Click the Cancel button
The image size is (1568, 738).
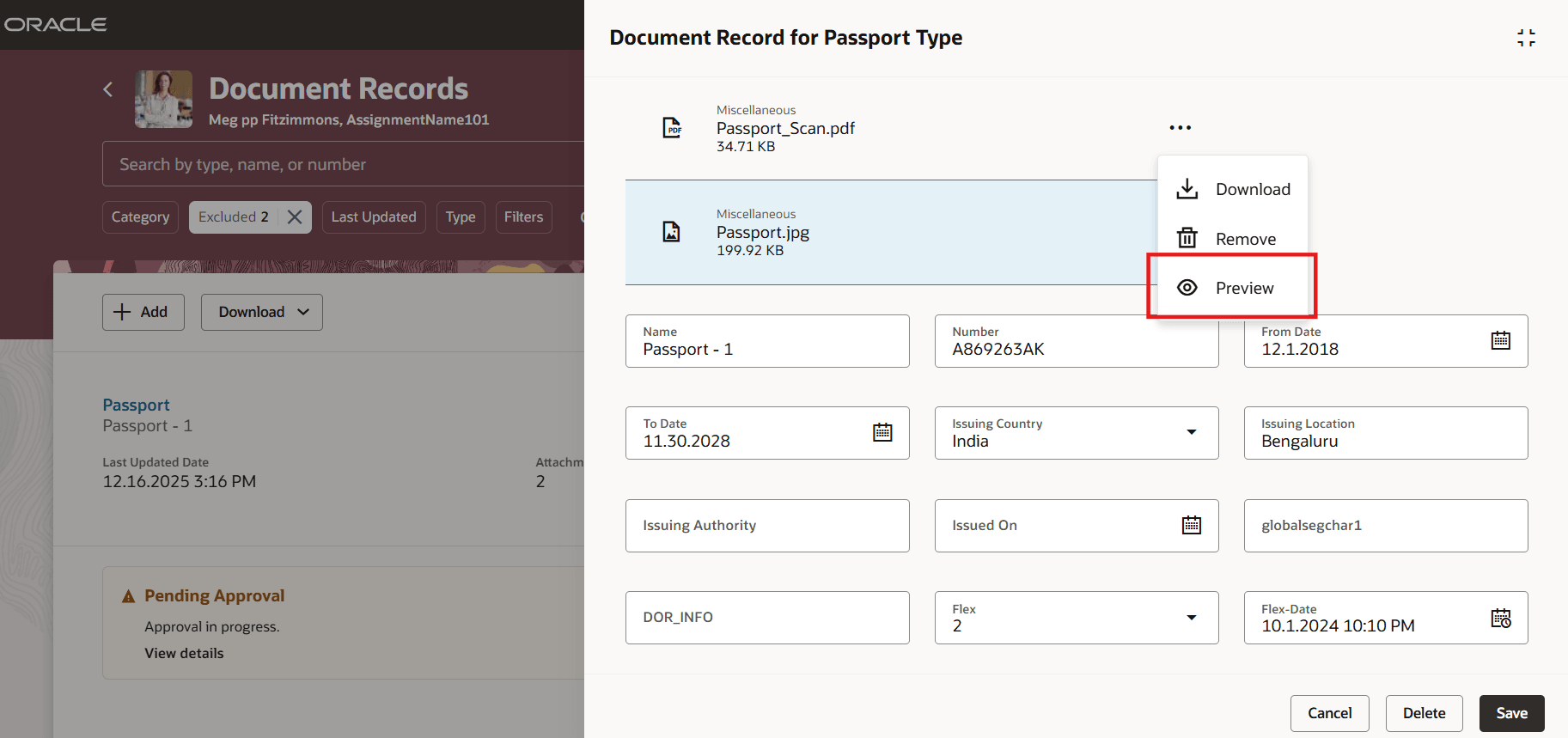click(x=1329, y=713)
